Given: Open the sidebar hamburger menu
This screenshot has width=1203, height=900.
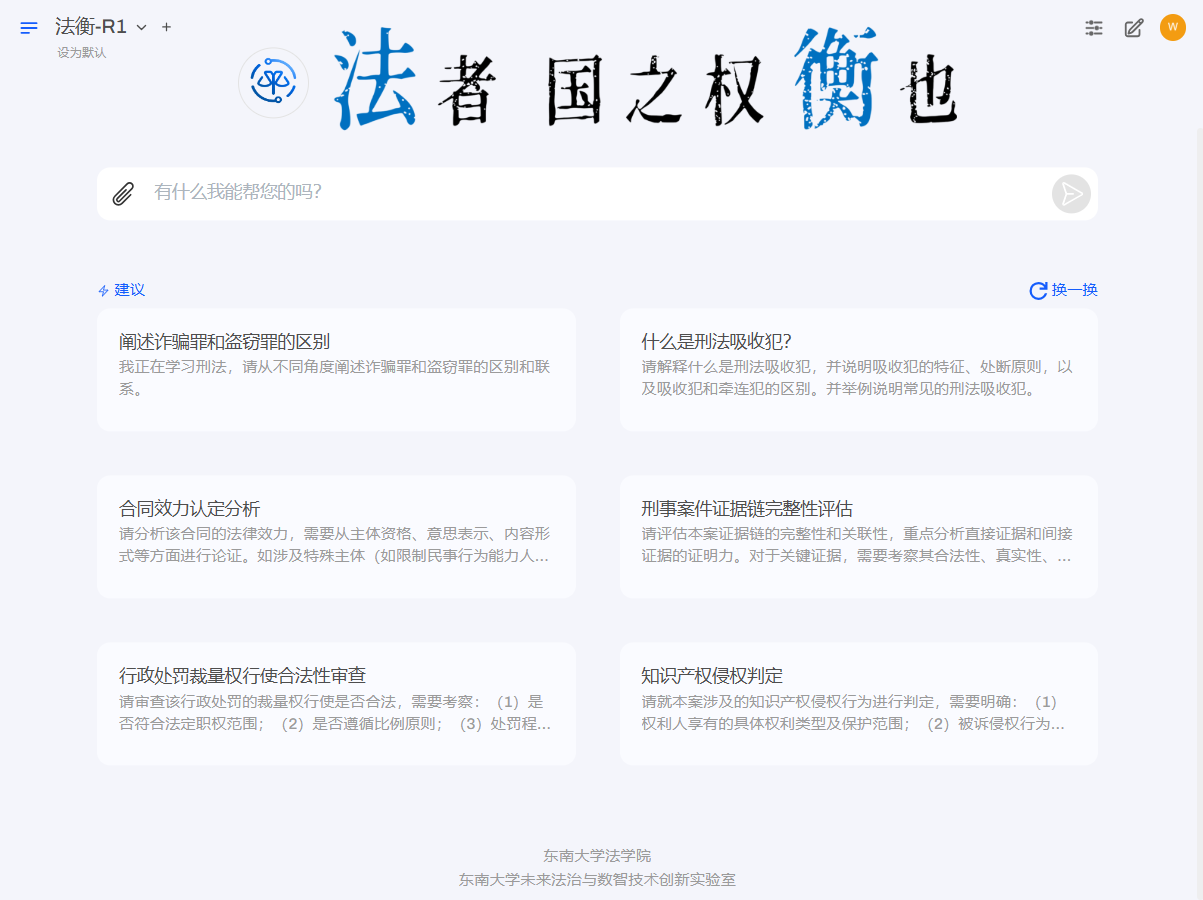Looking at the screenshot, I should 29,28.
